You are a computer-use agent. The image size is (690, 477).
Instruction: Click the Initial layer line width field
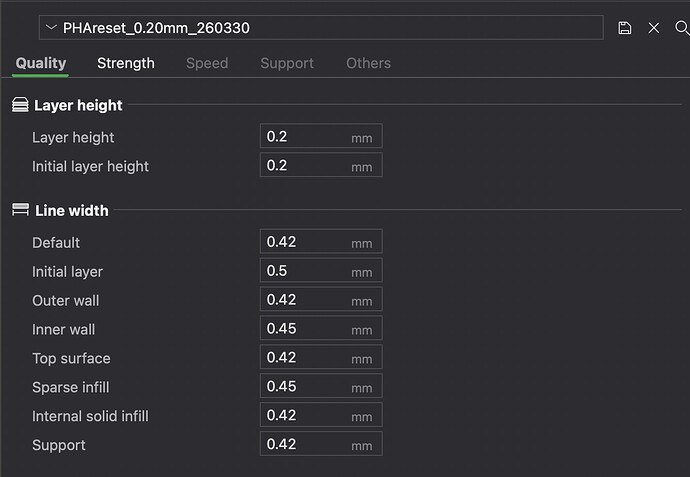[x=321, y=271]
